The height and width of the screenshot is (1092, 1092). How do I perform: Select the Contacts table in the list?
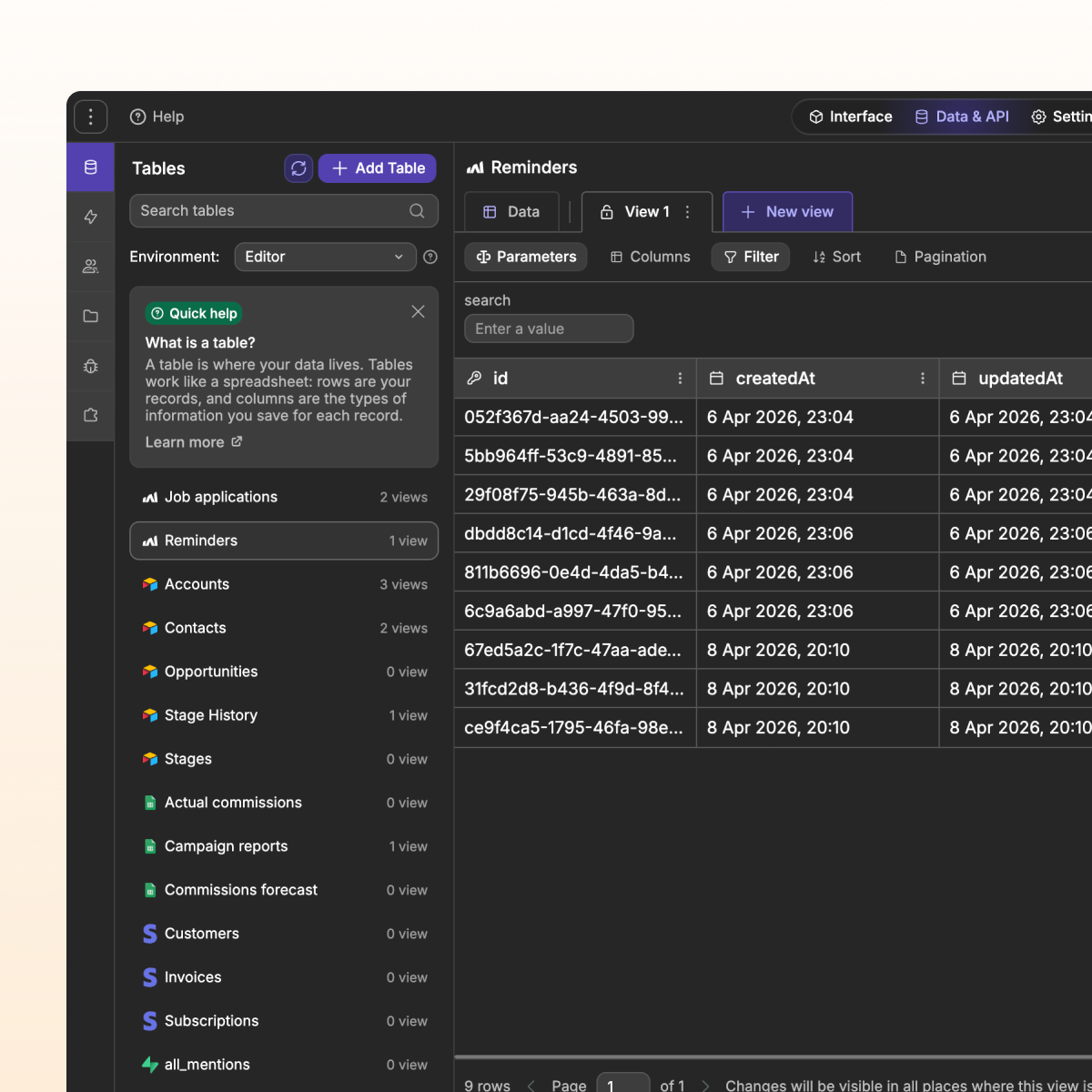(196, 628)
